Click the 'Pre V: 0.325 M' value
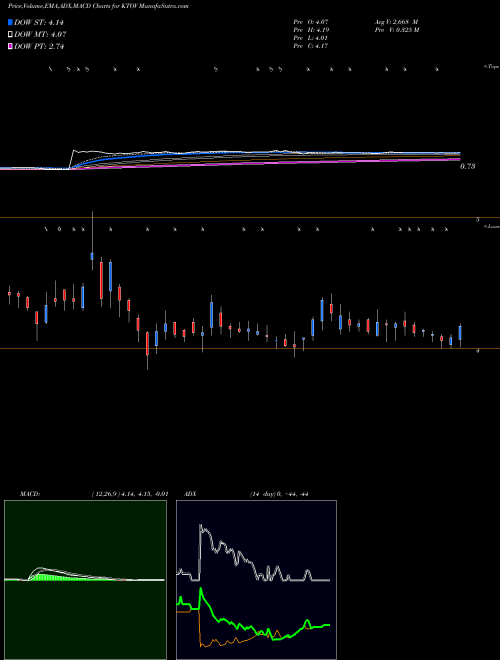The height and width of the screenshot is (660, 500). [x=396, y=30]
